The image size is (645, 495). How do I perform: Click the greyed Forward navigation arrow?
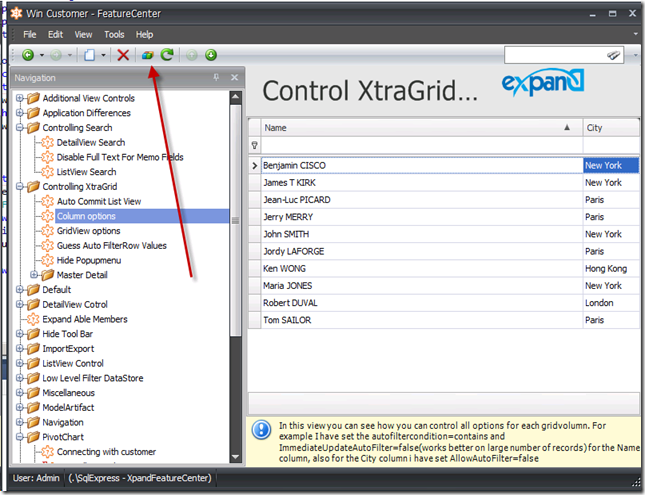(x=56, y=55)
